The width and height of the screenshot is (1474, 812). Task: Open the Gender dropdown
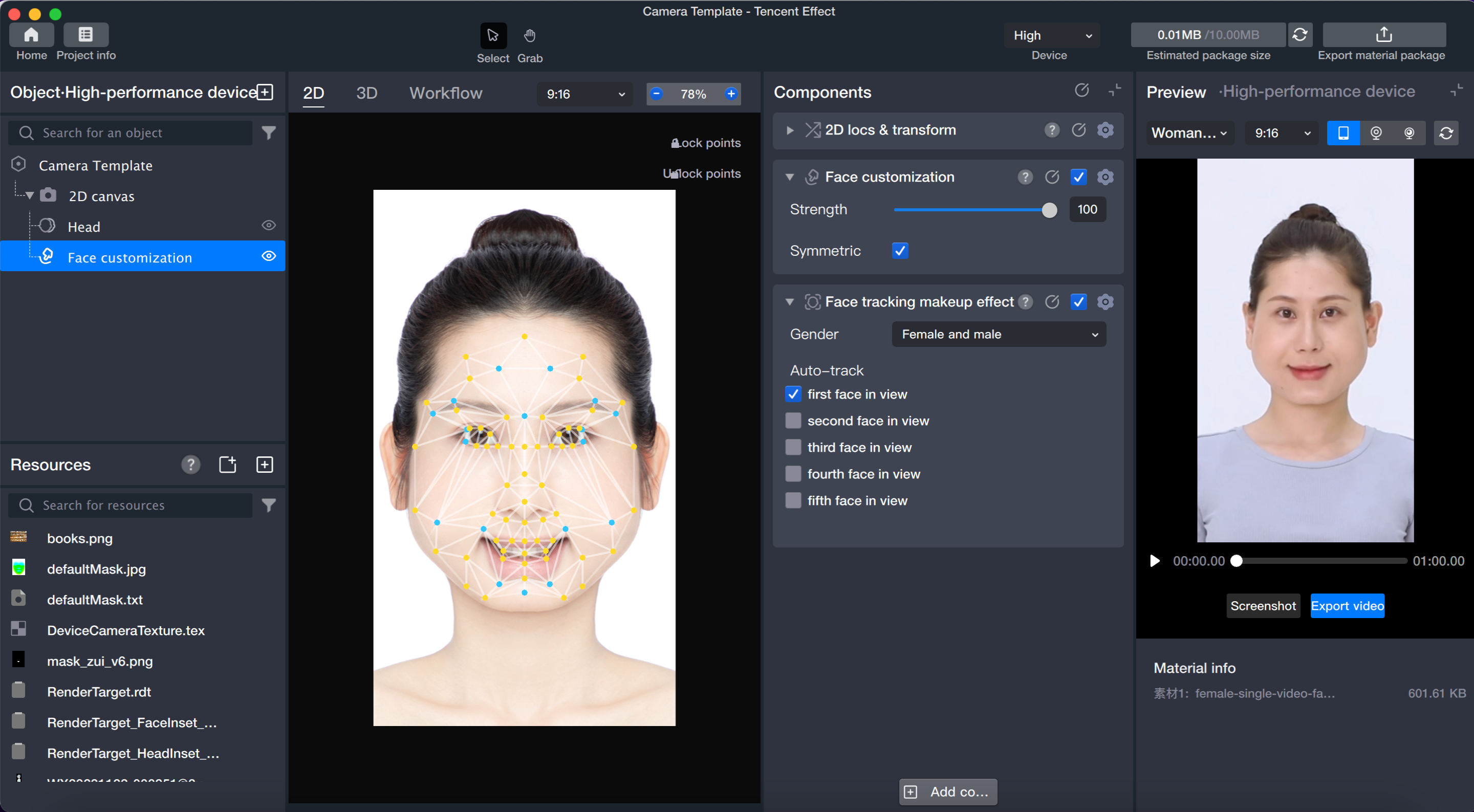point(998,334)
